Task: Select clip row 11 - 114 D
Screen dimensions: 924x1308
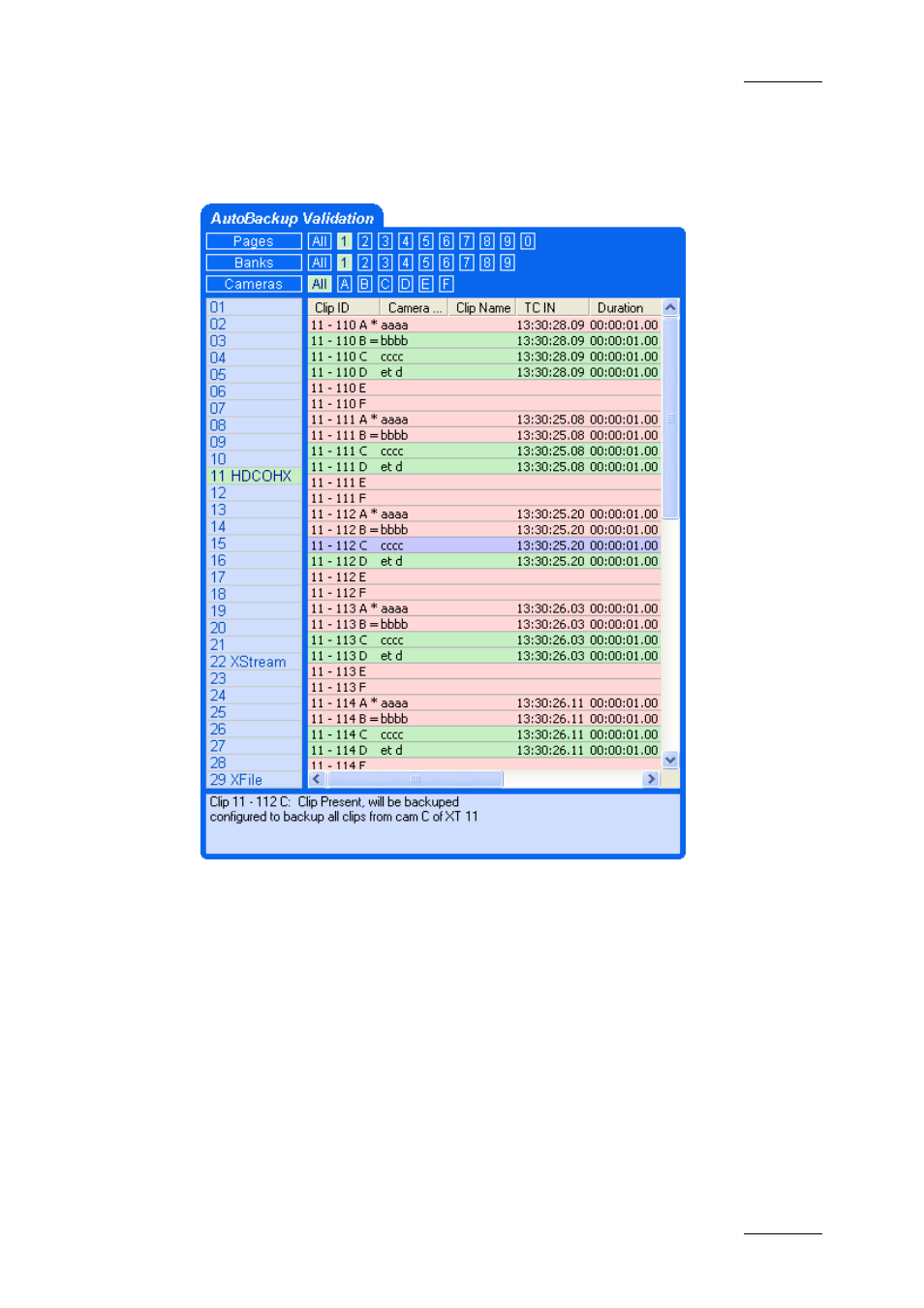Action: tap(484, 751)
